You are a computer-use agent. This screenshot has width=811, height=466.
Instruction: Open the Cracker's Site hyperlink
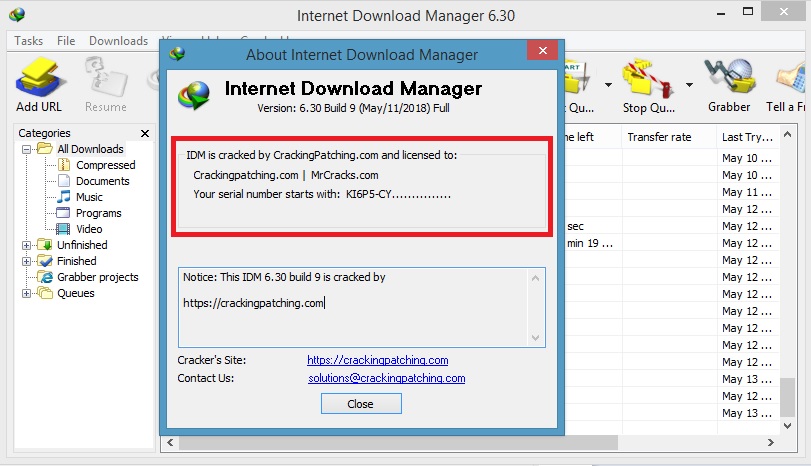[x=378, y=360]
